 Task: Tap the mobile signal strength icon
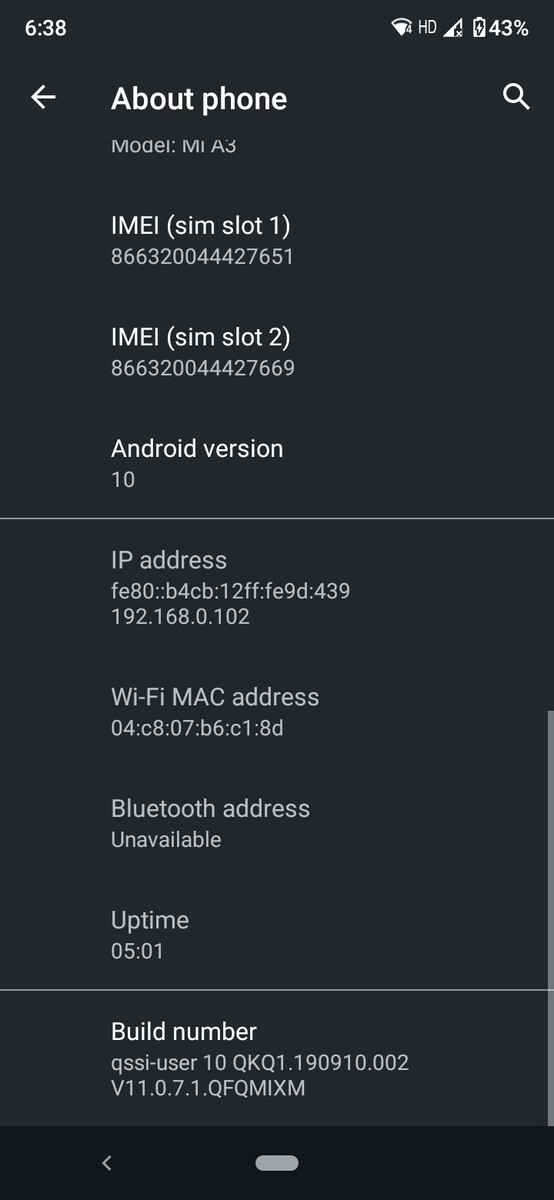(453, 28)
